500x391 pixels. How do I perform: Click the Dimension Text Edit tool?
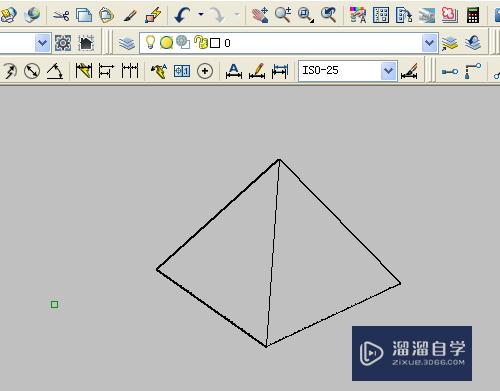coord(257,71)
